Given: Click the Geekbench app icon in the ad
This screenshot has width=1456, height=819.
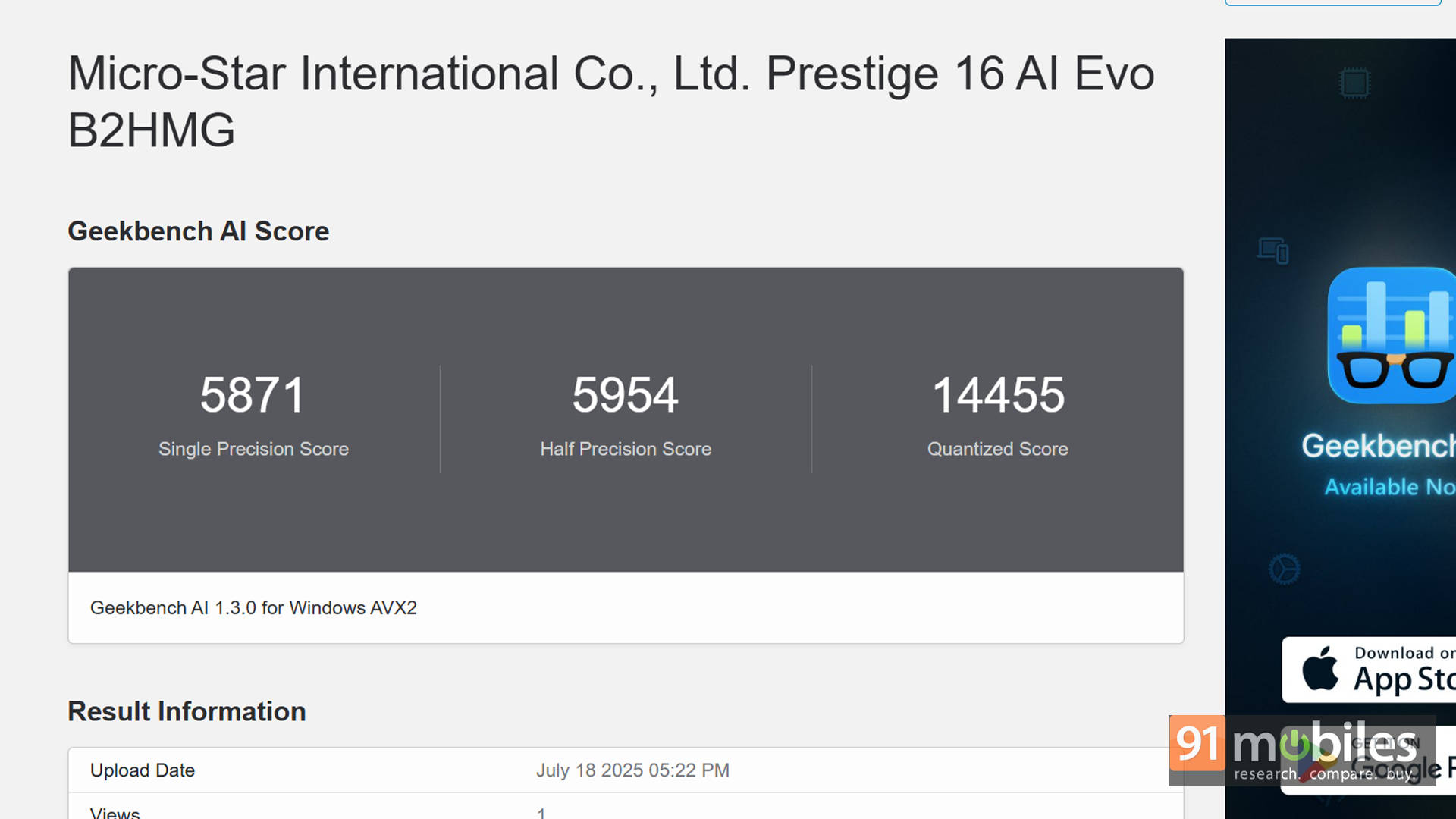Looking at the screenshot, I should pyautogui.click(x=1392, y=336).
